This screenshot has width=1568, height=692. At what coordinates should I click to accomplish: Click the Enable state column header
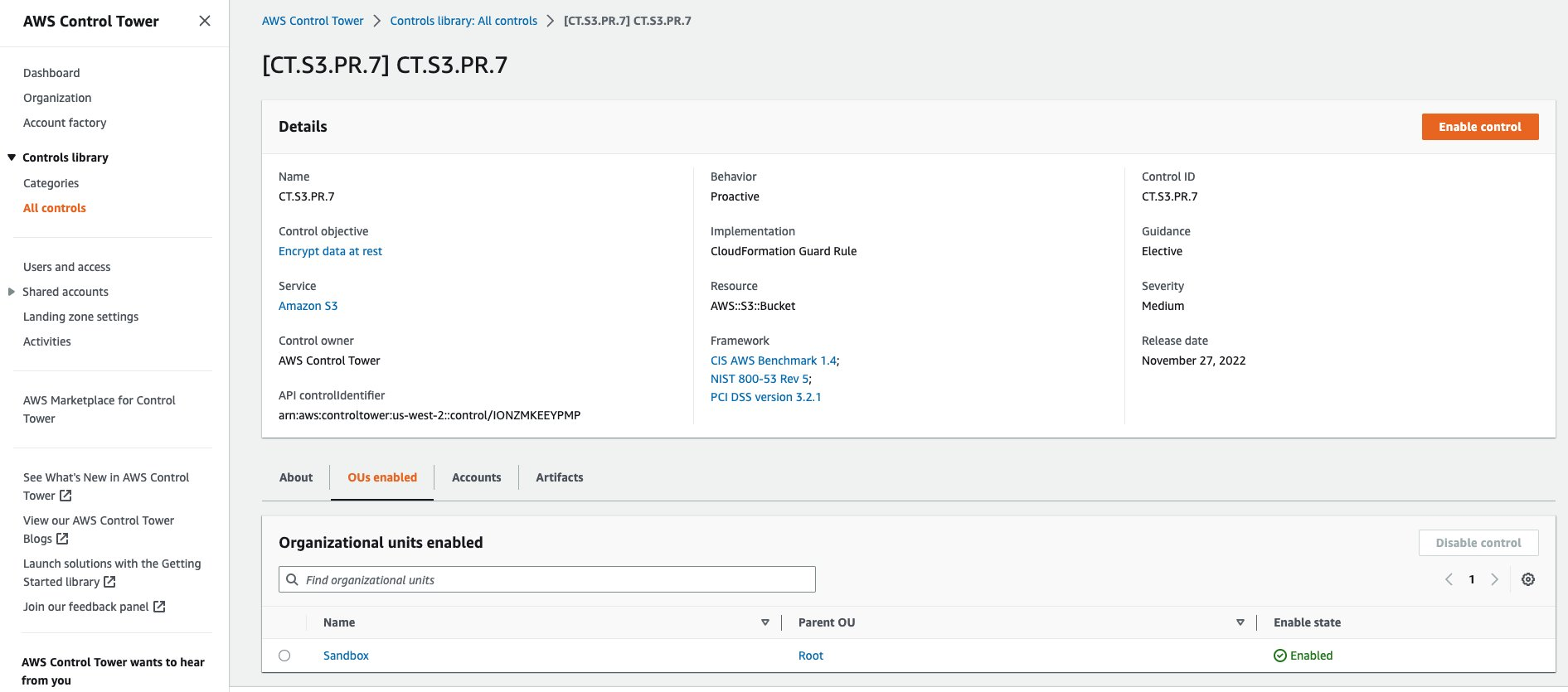tap(1307, 622)
